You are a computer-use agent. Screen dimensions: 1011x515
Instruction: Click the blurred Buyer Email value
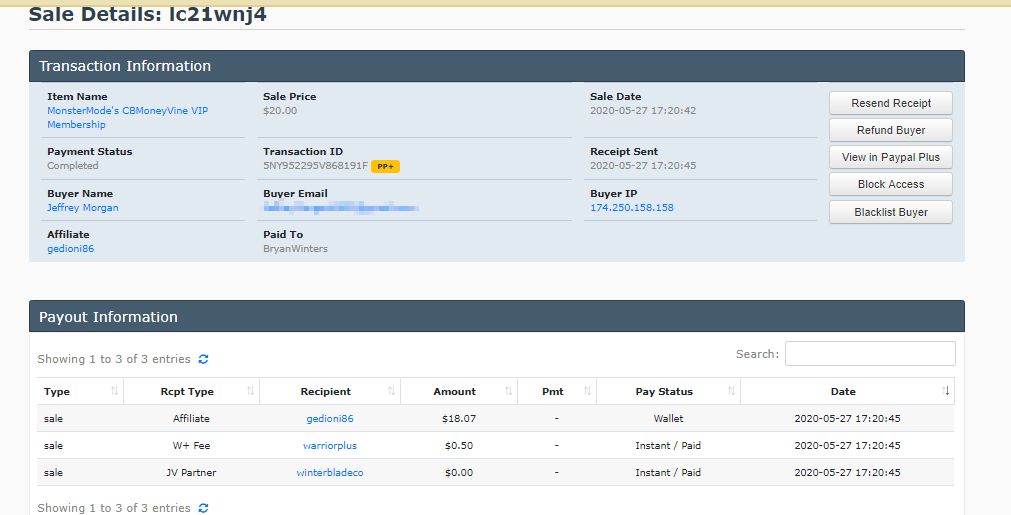(341, 208)
